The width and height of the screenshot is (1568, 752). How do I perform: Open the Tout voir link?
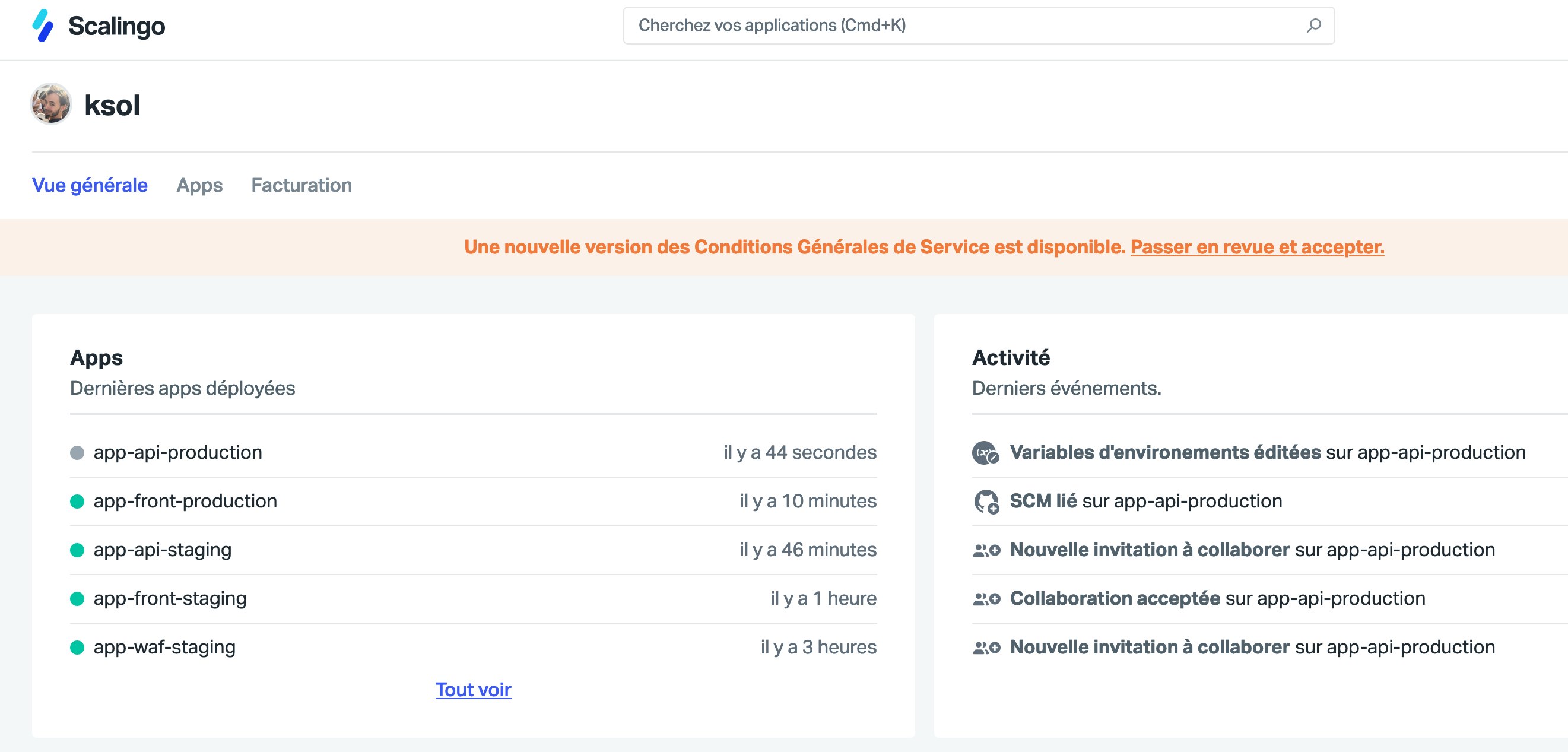tap(473, 690)
